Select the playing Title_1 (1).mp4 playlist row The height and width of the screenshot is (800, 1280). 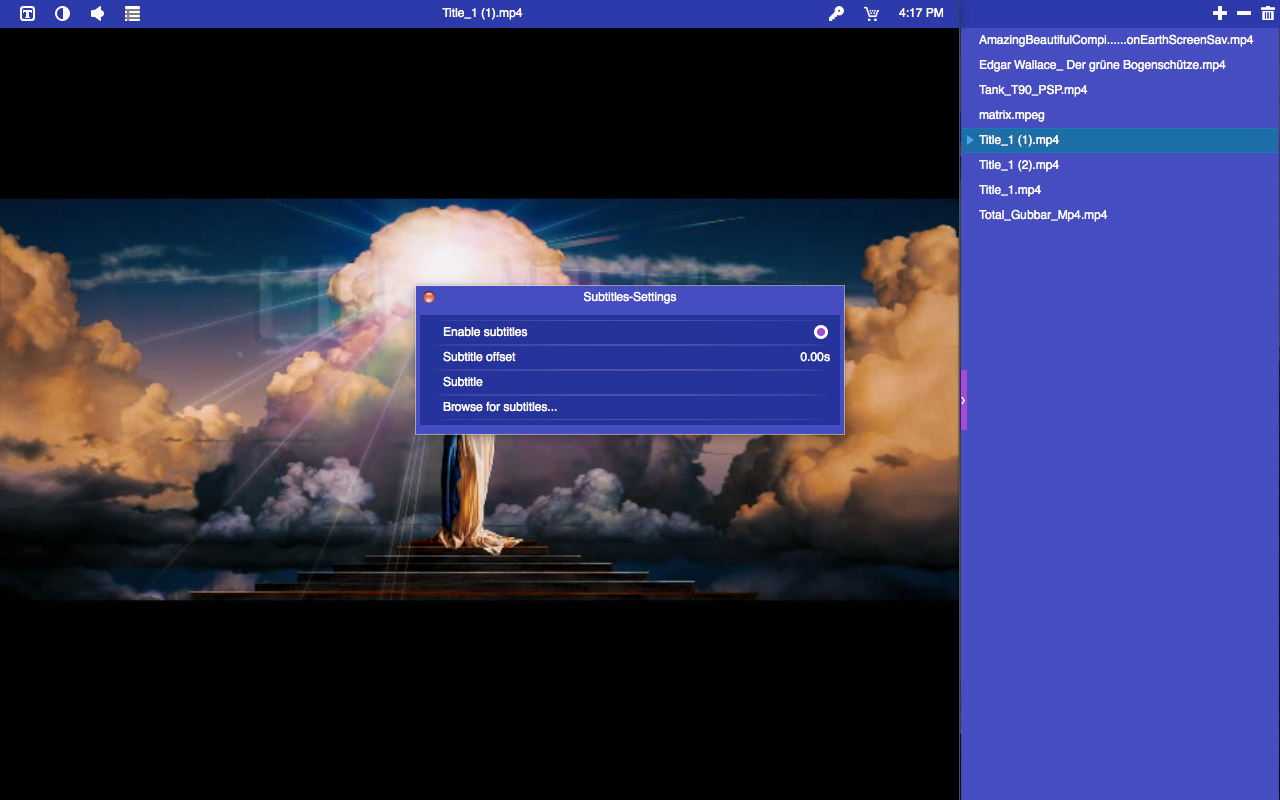tap(1120, 140)
